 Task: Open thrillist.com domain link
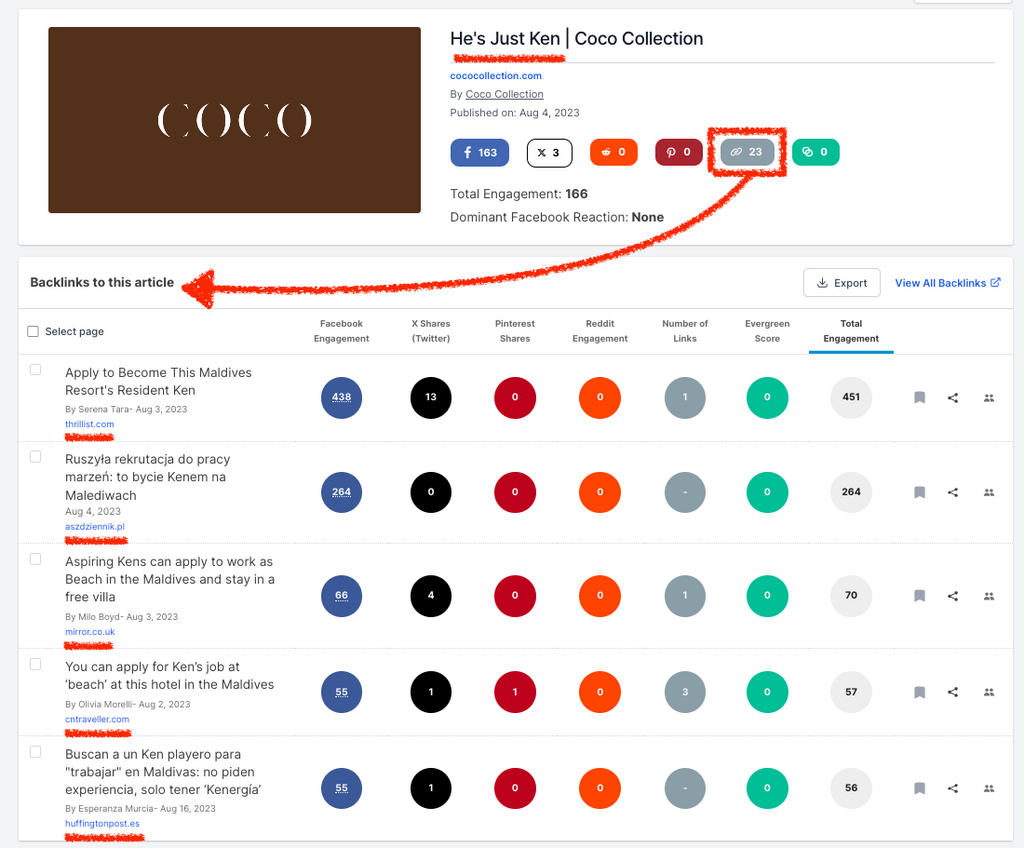89,424
